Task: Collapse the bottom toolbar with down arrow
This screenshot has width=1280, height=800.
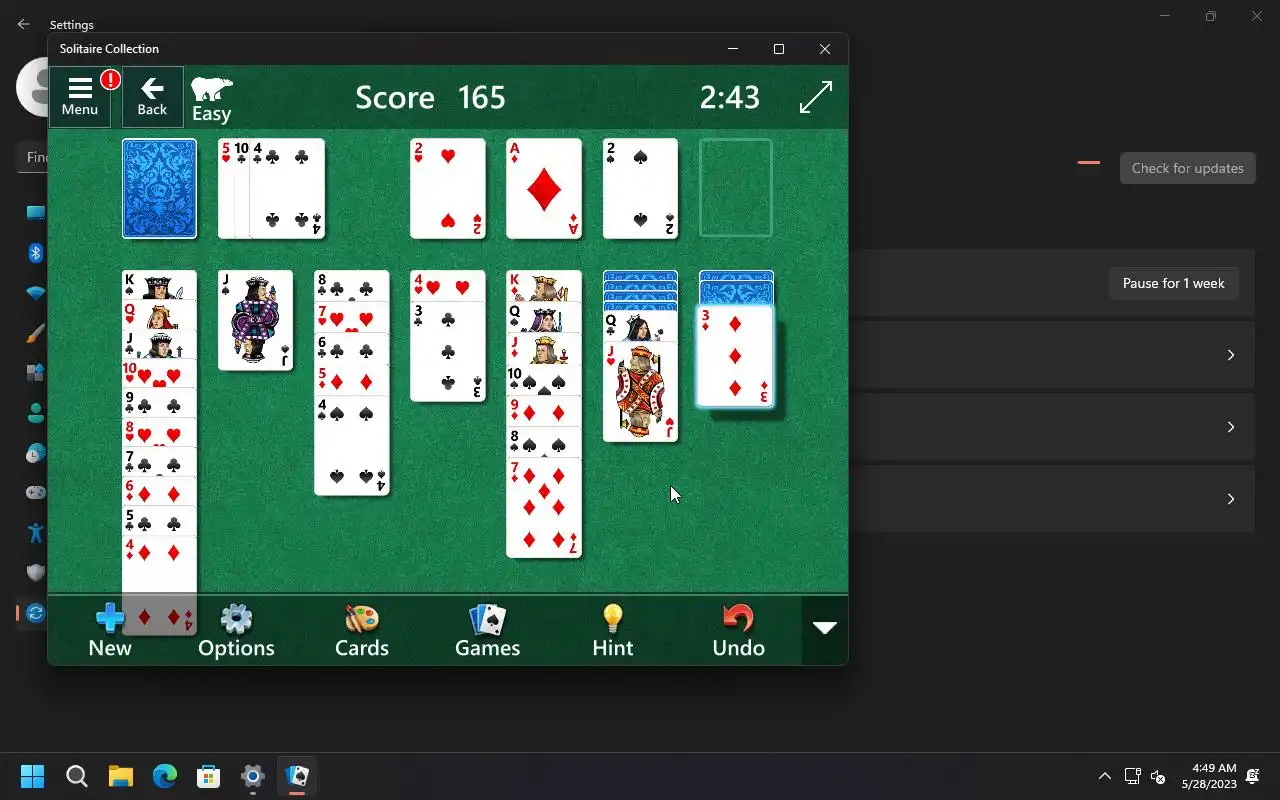Action: (x=825, y=629)
